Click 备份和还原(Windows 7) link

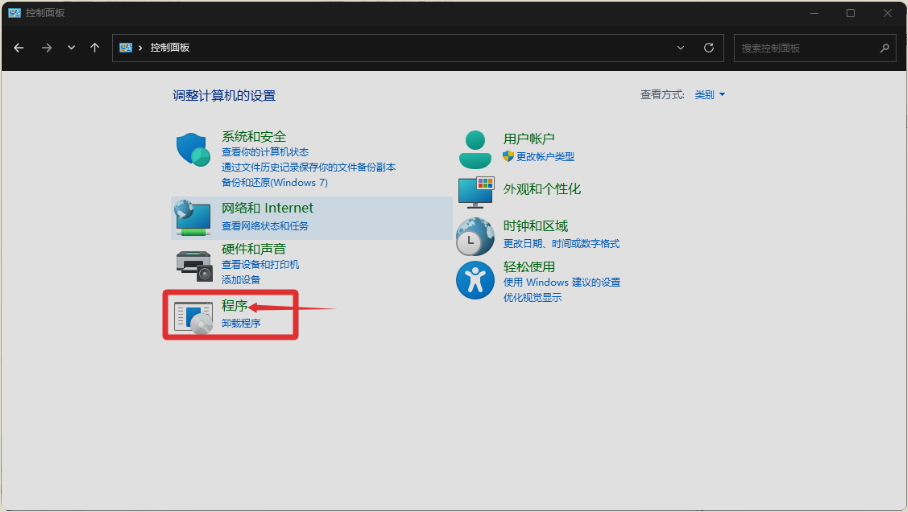click(274, 183)
